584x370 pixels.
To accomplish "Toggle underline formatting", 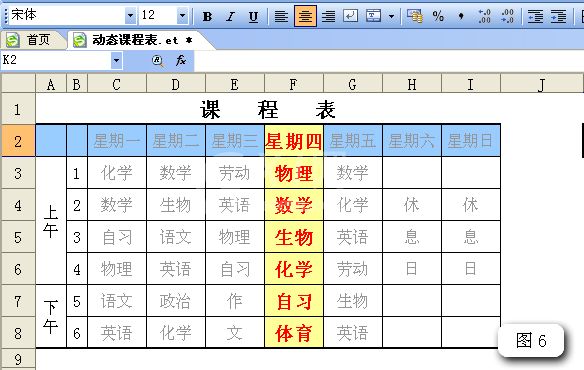I will [253, 16].
